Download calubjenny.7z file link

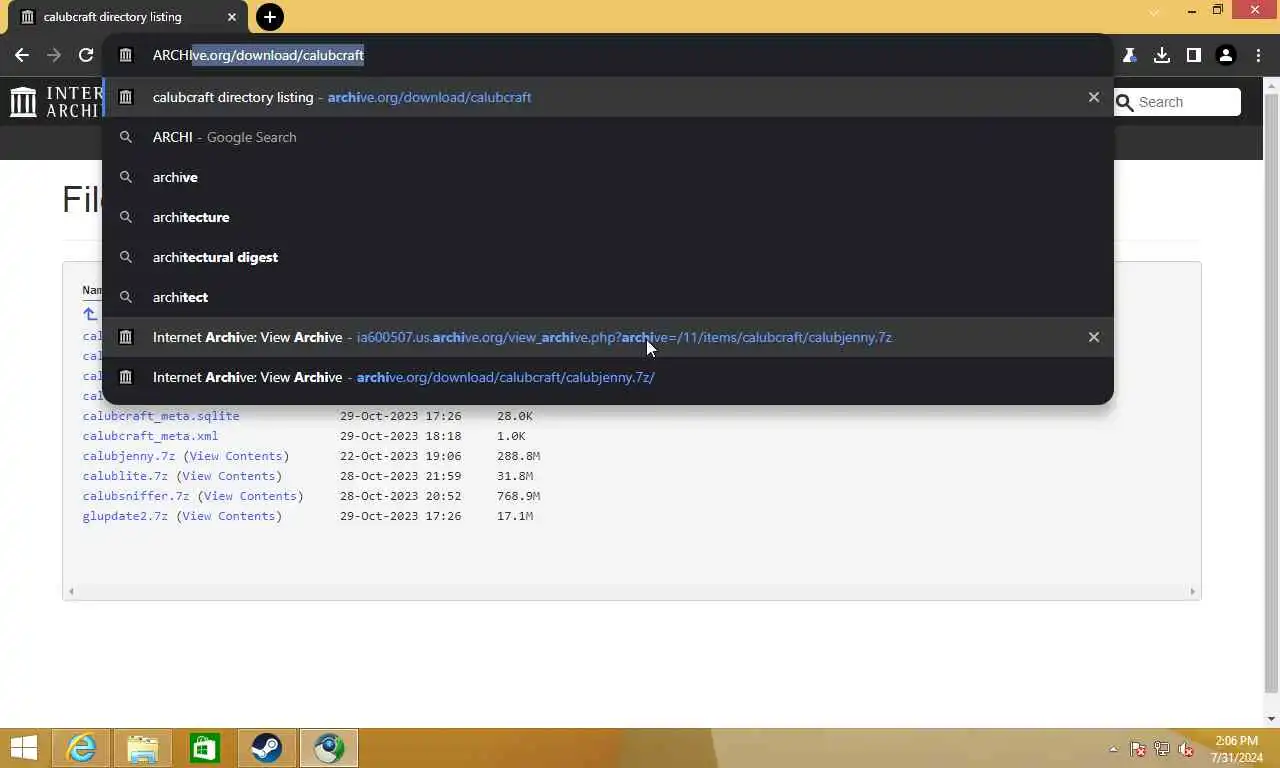pyautogui.click(x=129, y=456)
